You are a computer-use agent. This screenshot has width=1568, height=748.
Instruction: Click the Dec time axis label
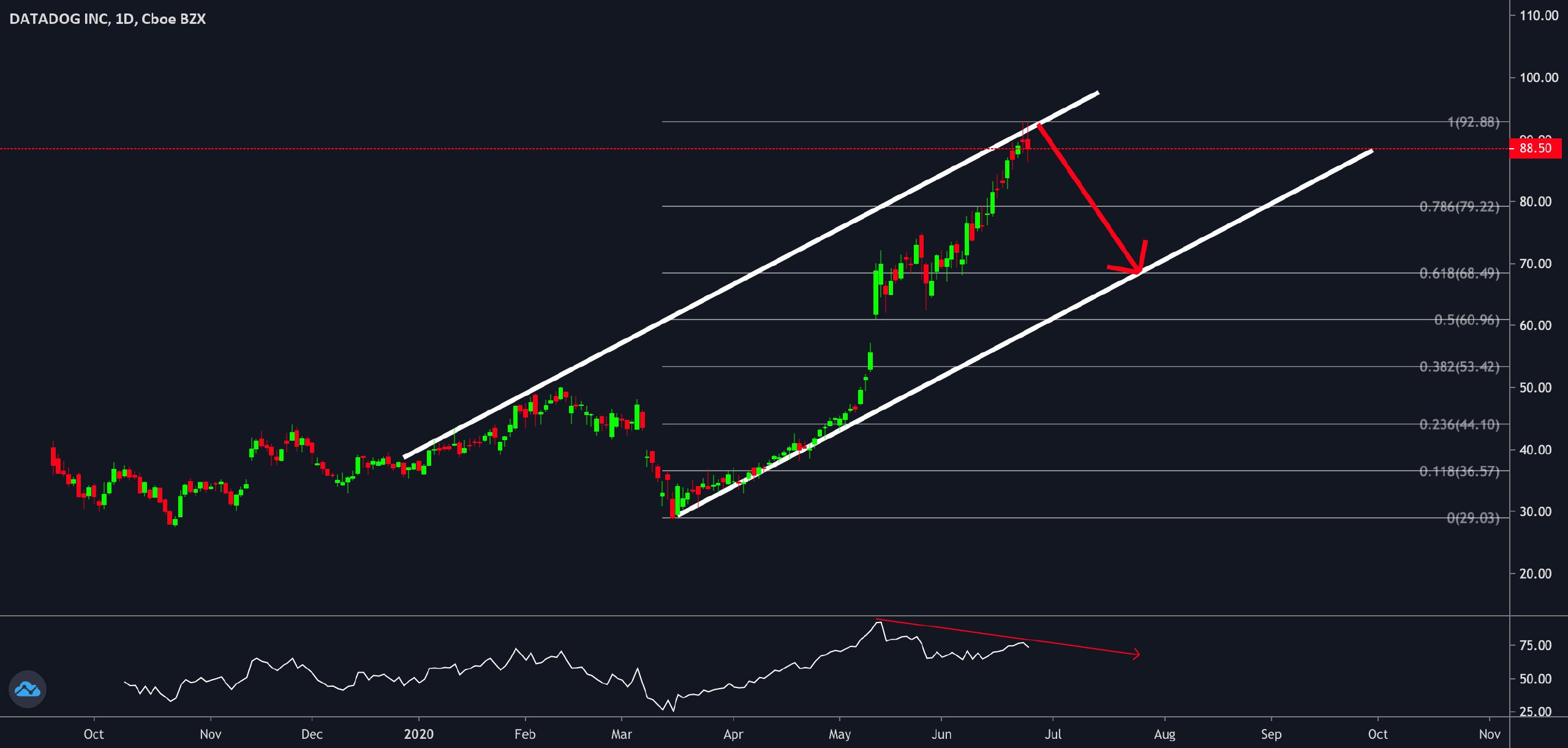(312, 734)
